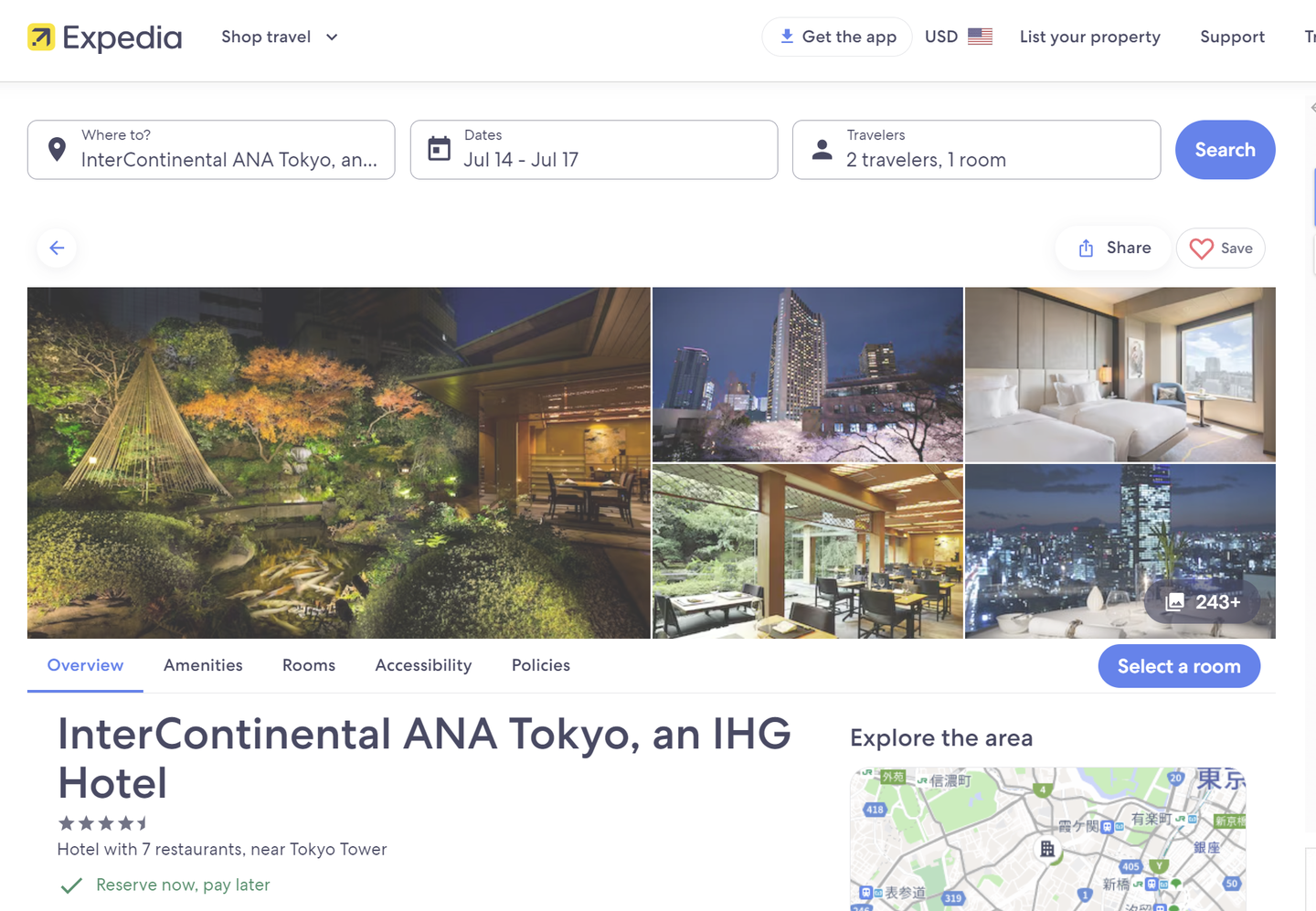This screenshot has width=1316, height=911.
Task: Open the guest room beds photo
Action: [1120, 375]
